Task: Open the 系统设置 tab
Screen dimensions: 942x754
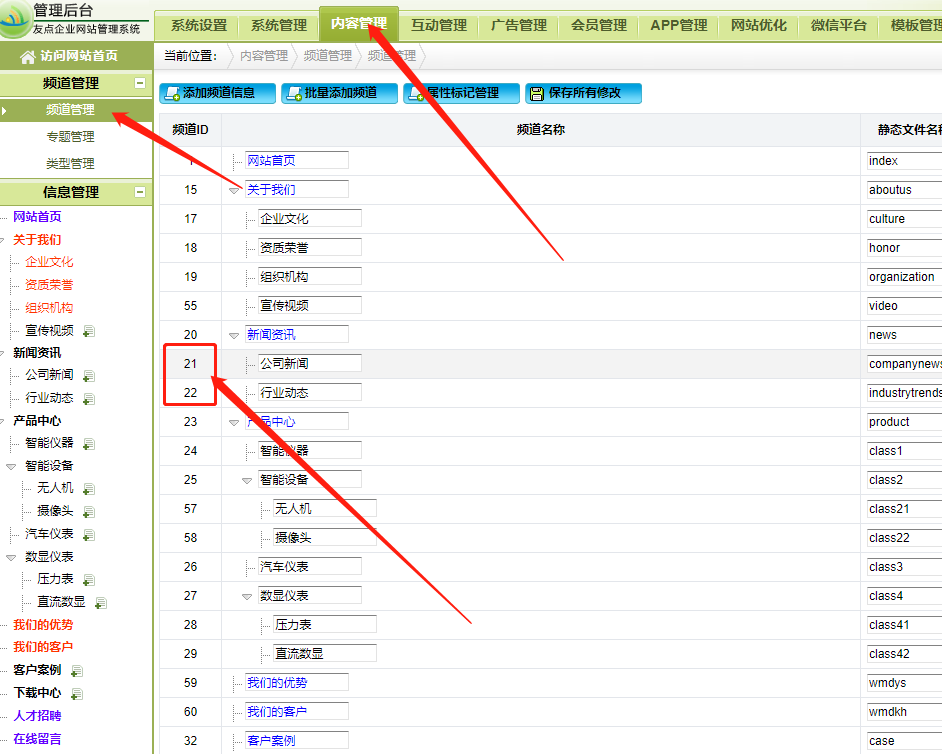Action: coord(198,25)
